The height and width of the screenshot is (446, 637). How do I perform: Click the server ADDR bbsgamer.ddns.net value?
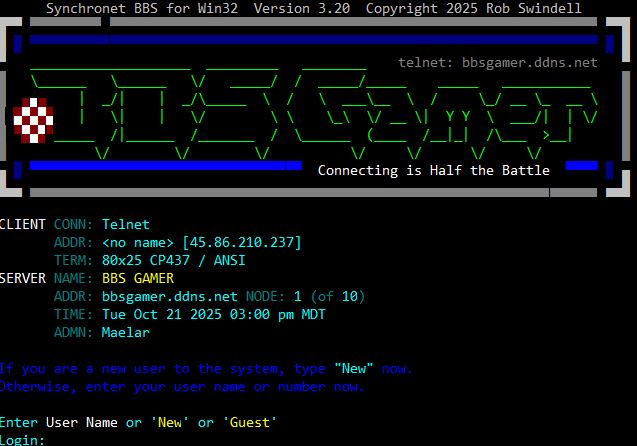coord(170,296)
